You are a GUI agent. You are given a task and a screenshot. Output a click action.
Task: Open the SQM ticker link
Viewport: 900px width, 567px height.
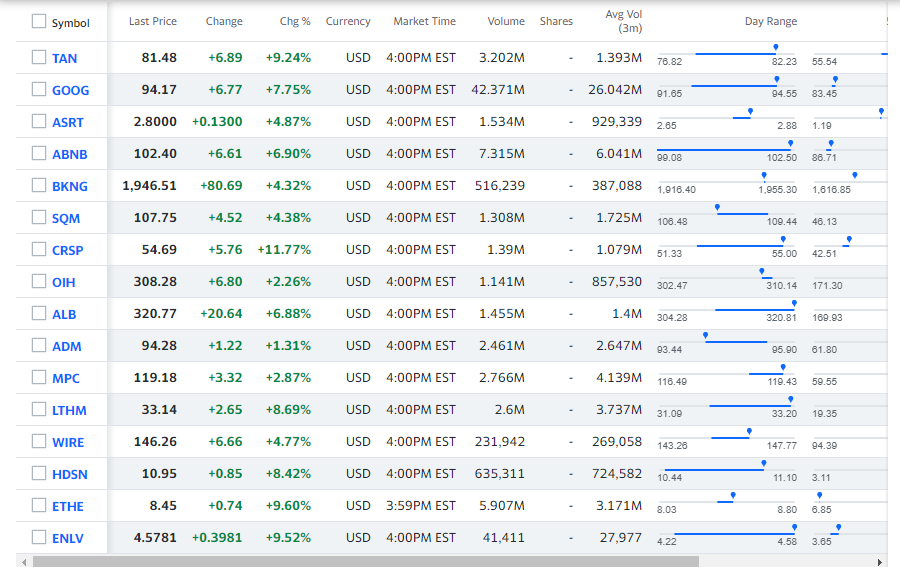(66, 219)
